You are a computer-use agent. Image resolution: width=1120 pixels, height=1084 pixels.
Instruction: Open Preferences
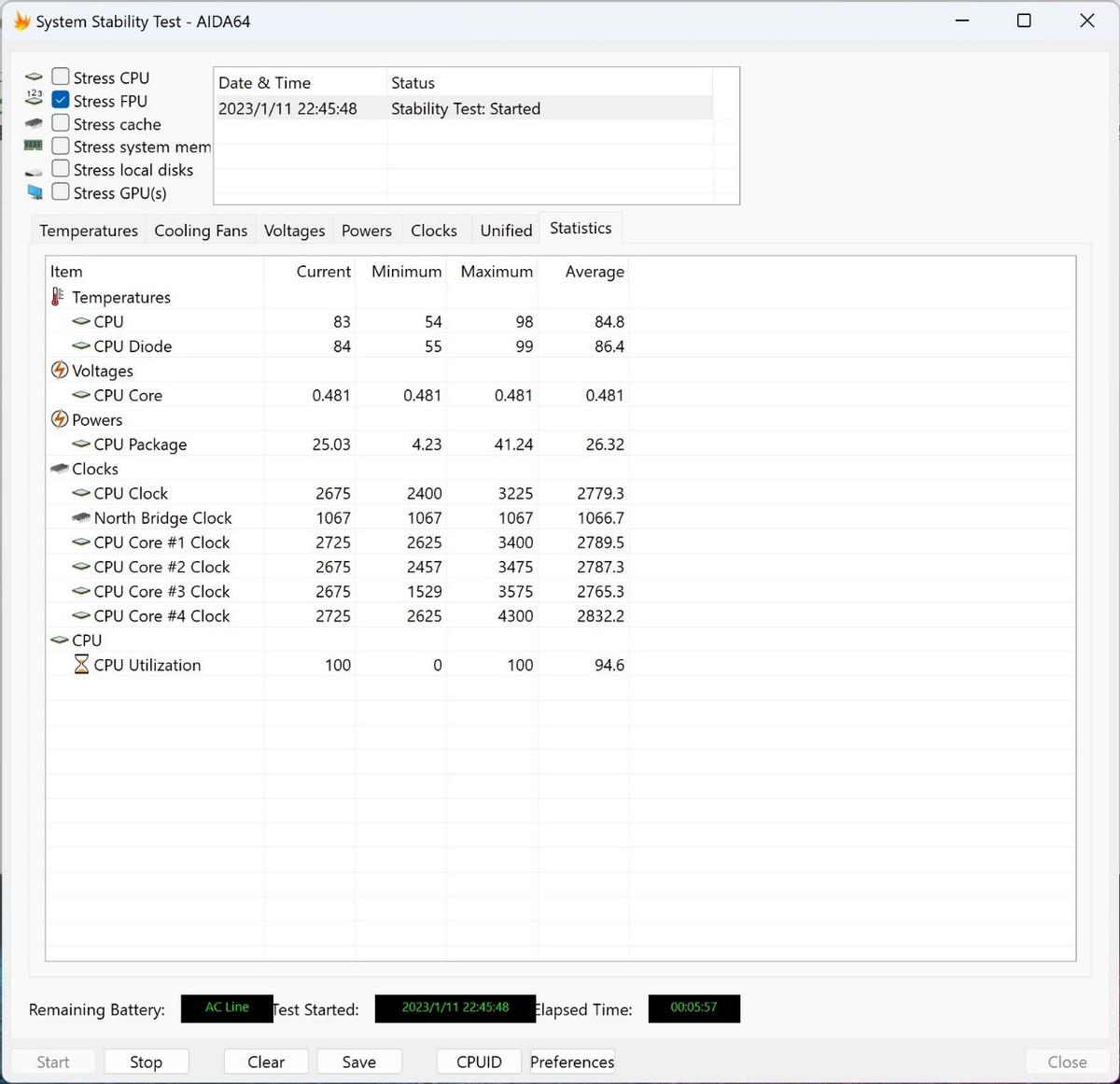(x=572, y=1062)
